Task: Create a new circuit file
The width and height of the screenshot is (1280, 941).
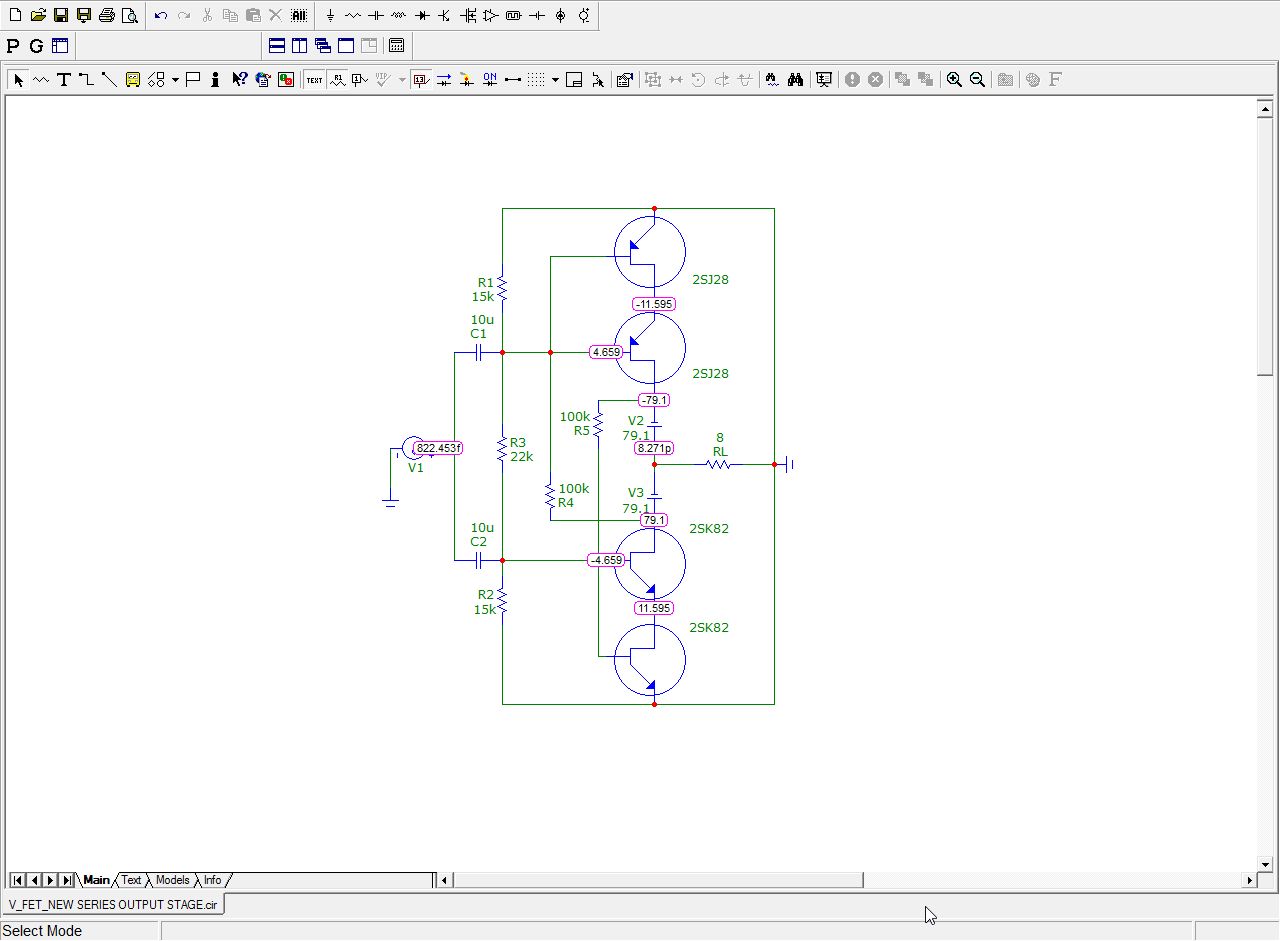Action: [x=15, y=16]
